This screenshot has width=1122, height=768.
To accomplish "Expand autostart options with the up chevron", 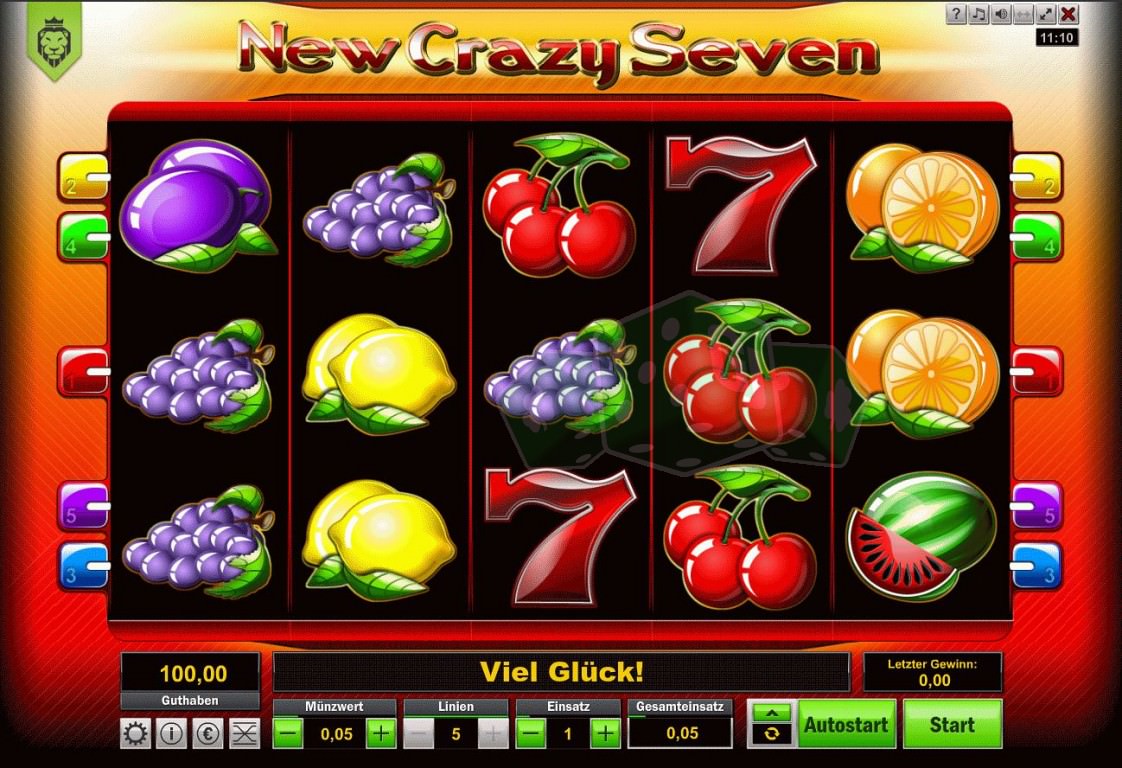I will [771, 713].
